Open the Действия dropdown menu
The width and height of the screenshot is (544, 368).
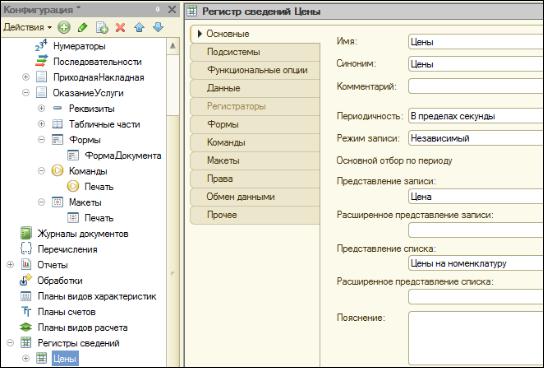(28, 27)
